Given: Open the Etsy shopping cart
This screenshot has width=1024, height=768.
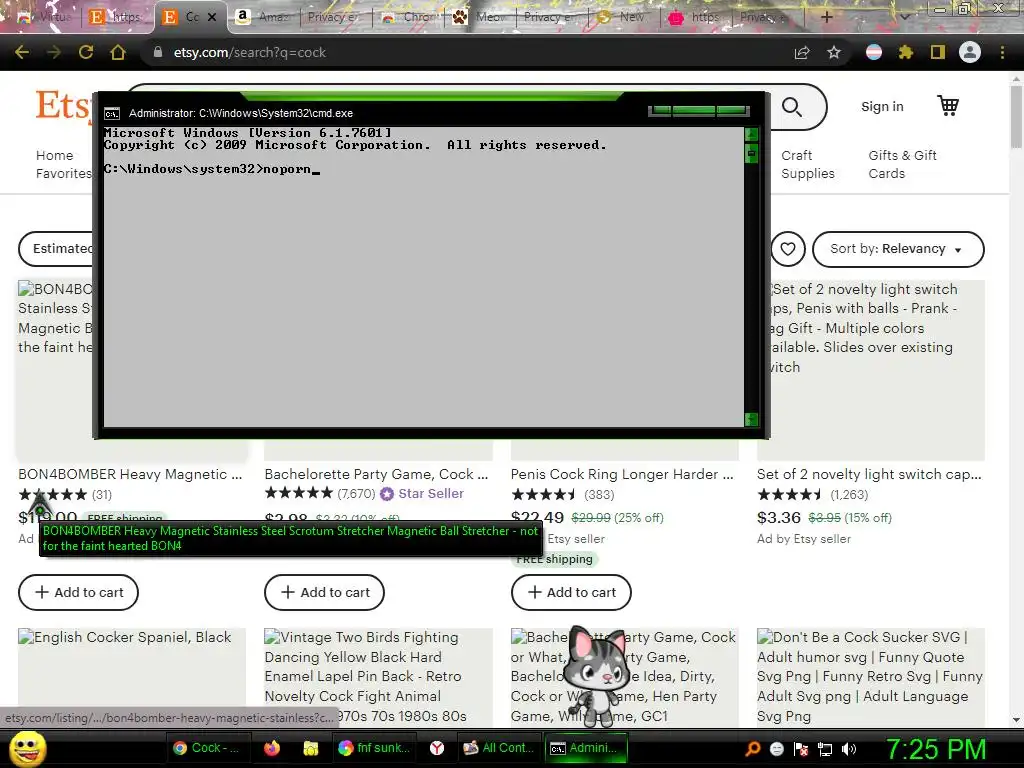Looking at the screenshot, I should 948,106.
